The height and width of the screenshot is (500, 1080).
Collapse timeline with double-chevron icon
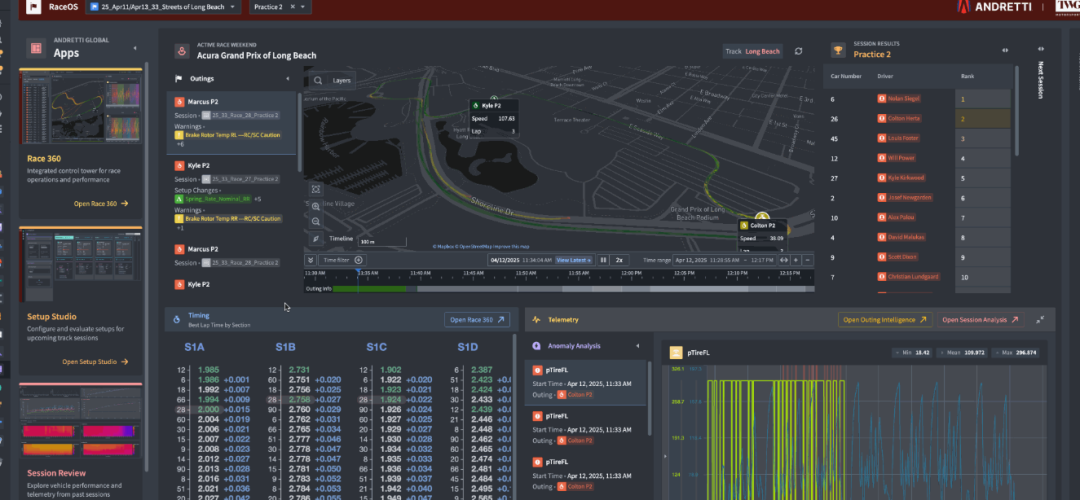coord(311,260)
